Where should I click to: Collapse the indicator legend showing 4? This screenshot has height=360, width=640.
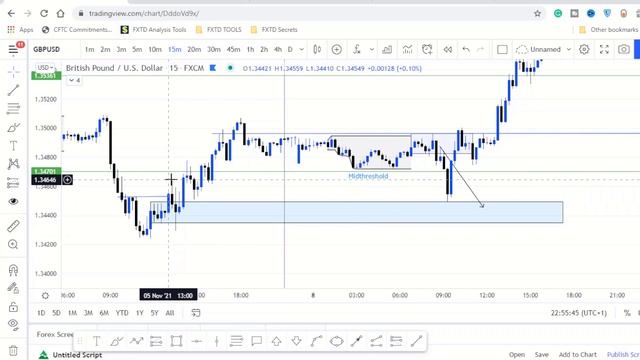pos(74,80)
